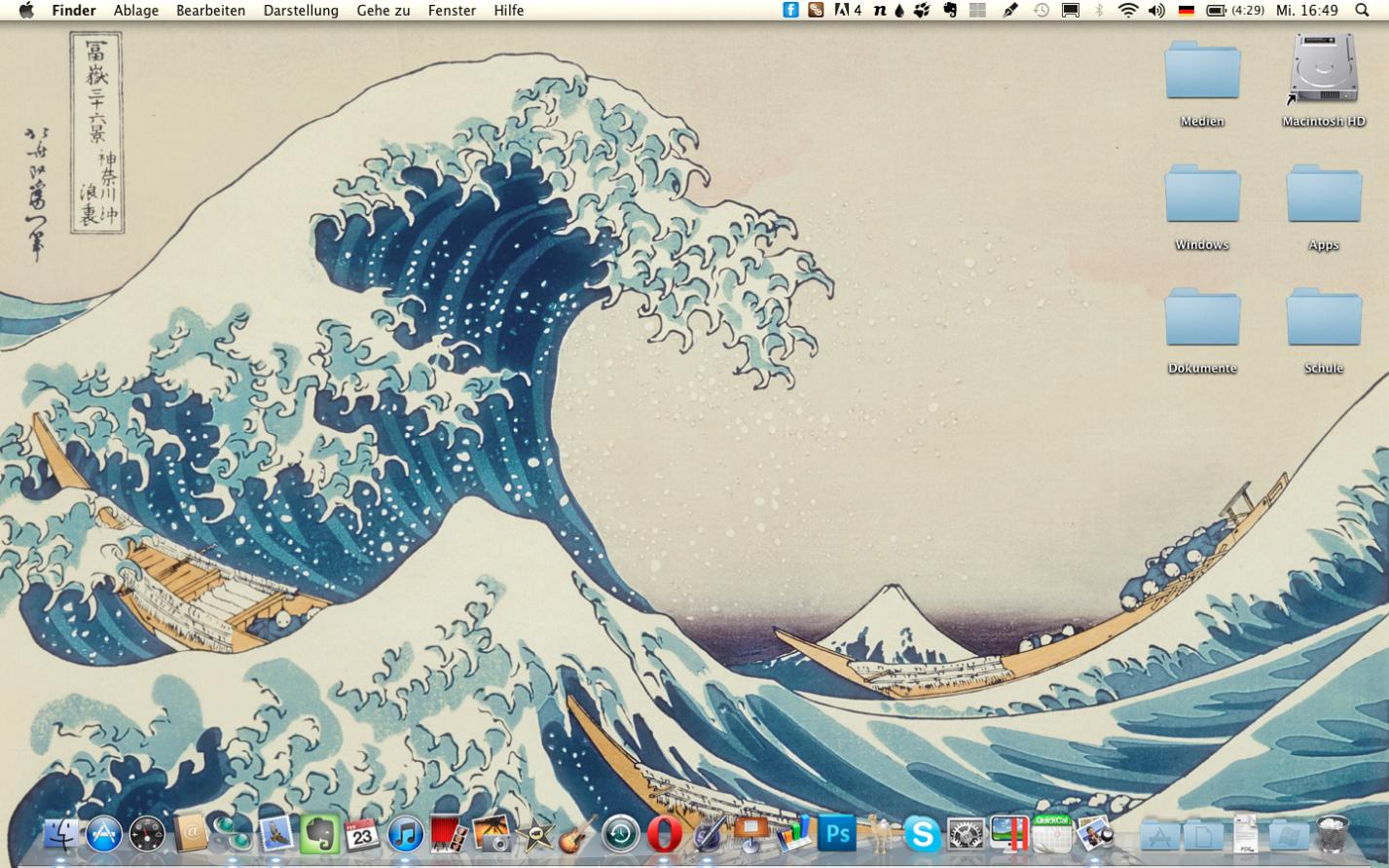Open iMovie star icon in dock
1389x868 pixels.
(x=534, y=835)
